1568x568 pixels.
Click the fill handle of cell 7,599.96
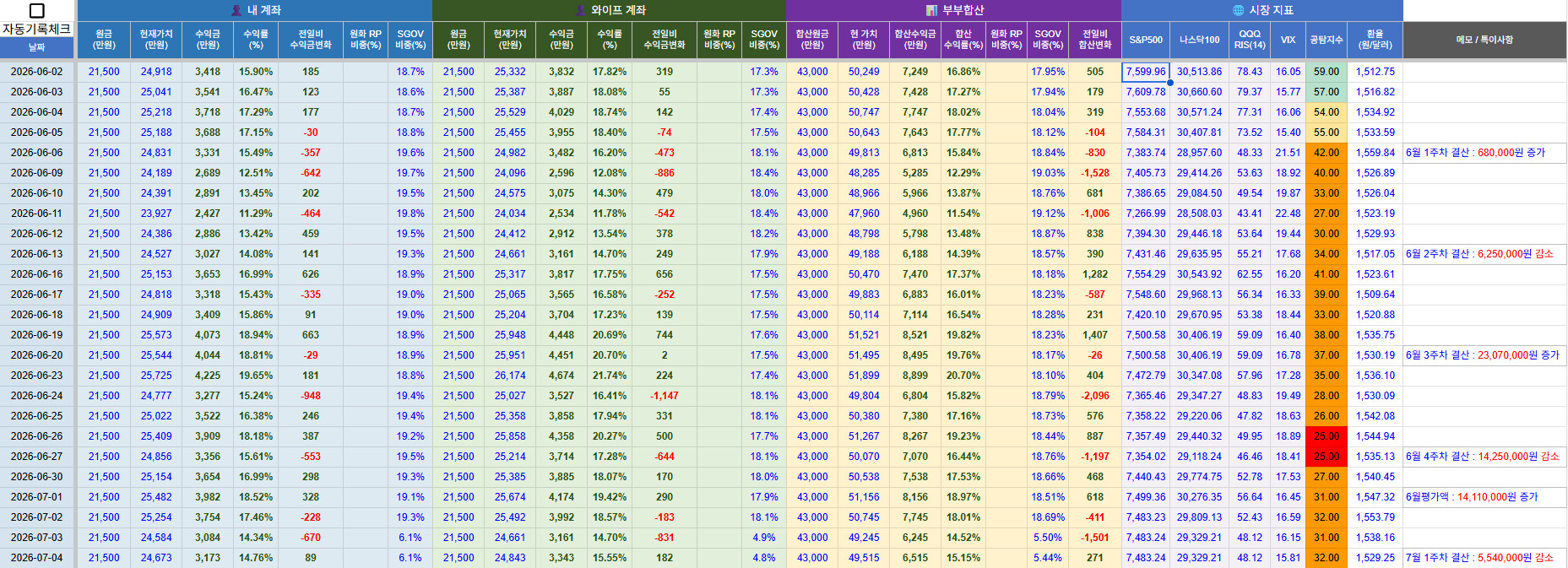pos(1170,83)
